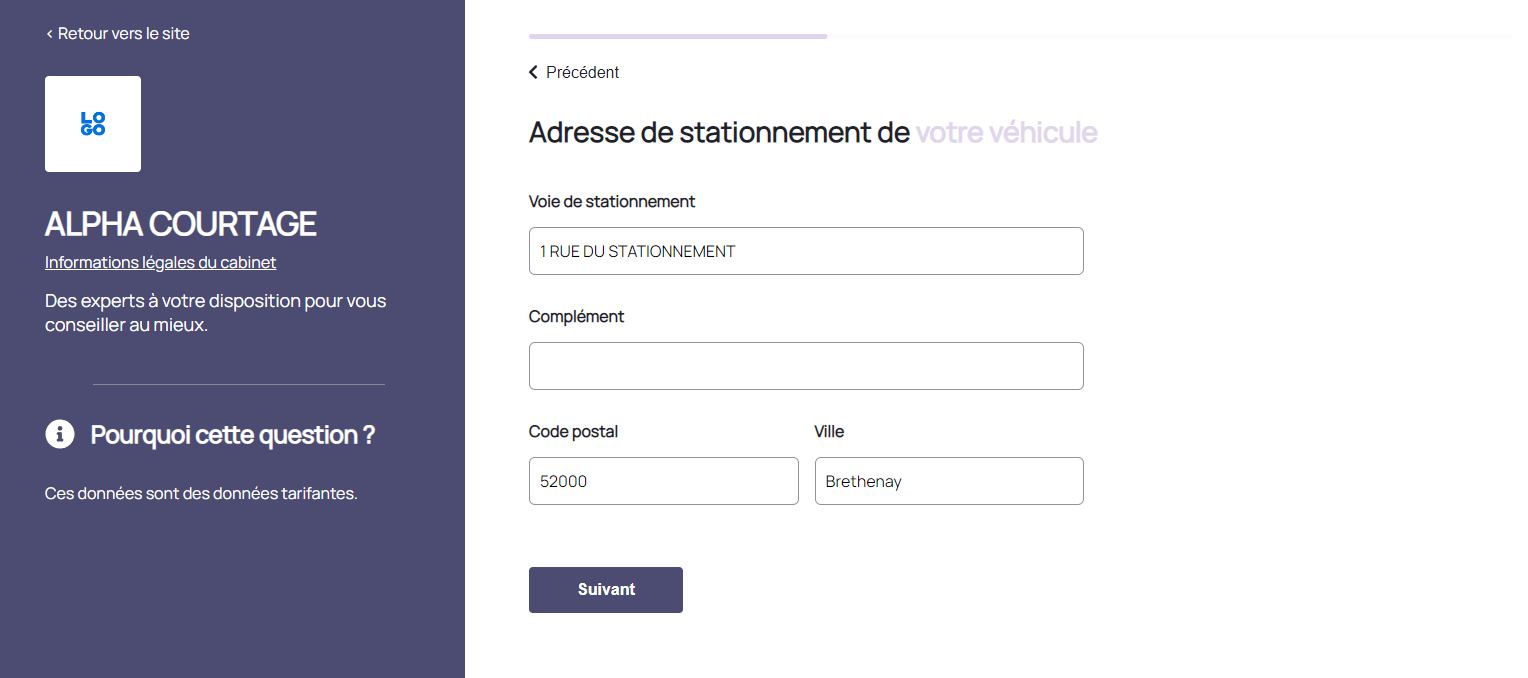Click the back chevron before "Retour vers le site"
The width and height of the screenshot is (1528, 678).
49,34
